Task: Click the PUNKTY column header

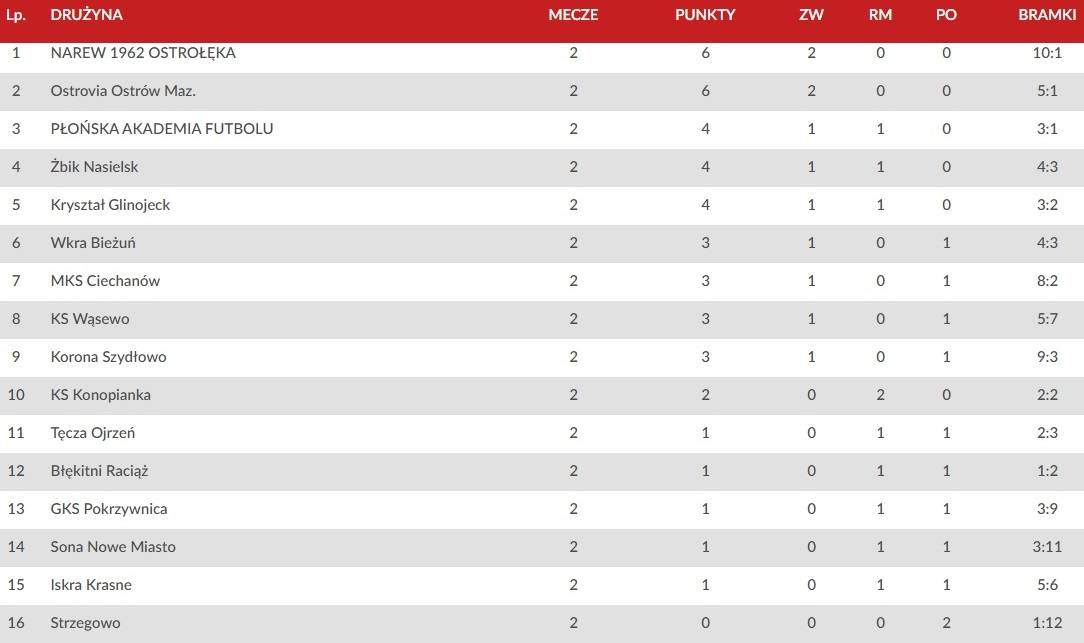Action: tap(705, 15)
